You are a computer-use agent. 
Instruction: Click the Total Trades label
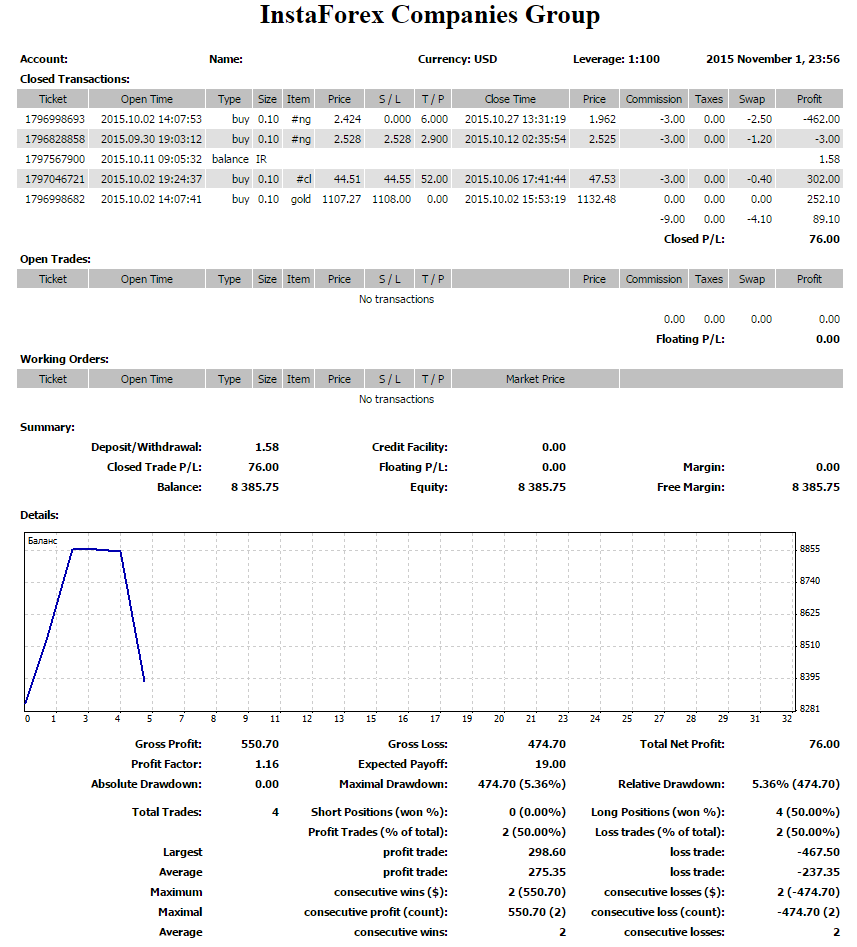pyautogui.click(x=167, y=812)
